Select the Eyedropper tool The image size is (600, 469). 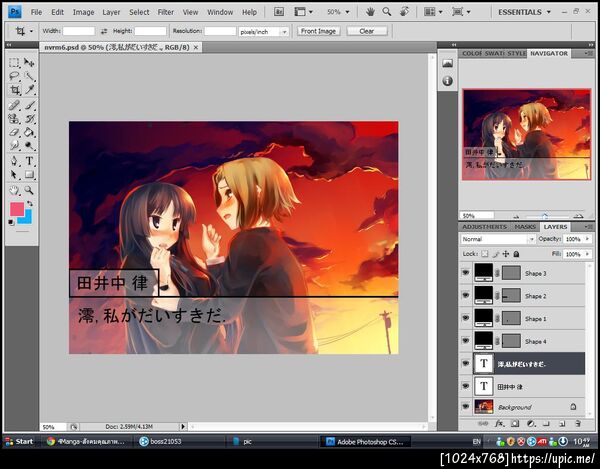pos(29,90)
